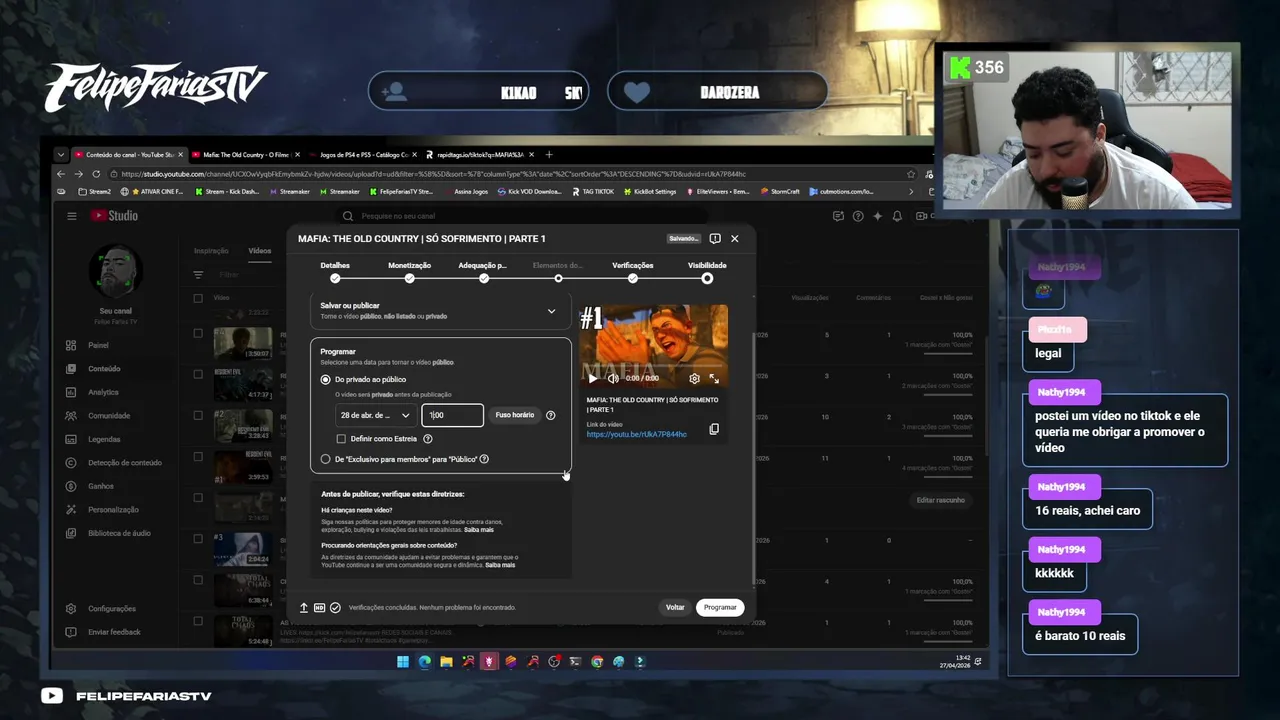The height and width of the screenshot is (720, 1280).
Task: Check Definir como Estreia checkbox
Action: pos(341,439)
